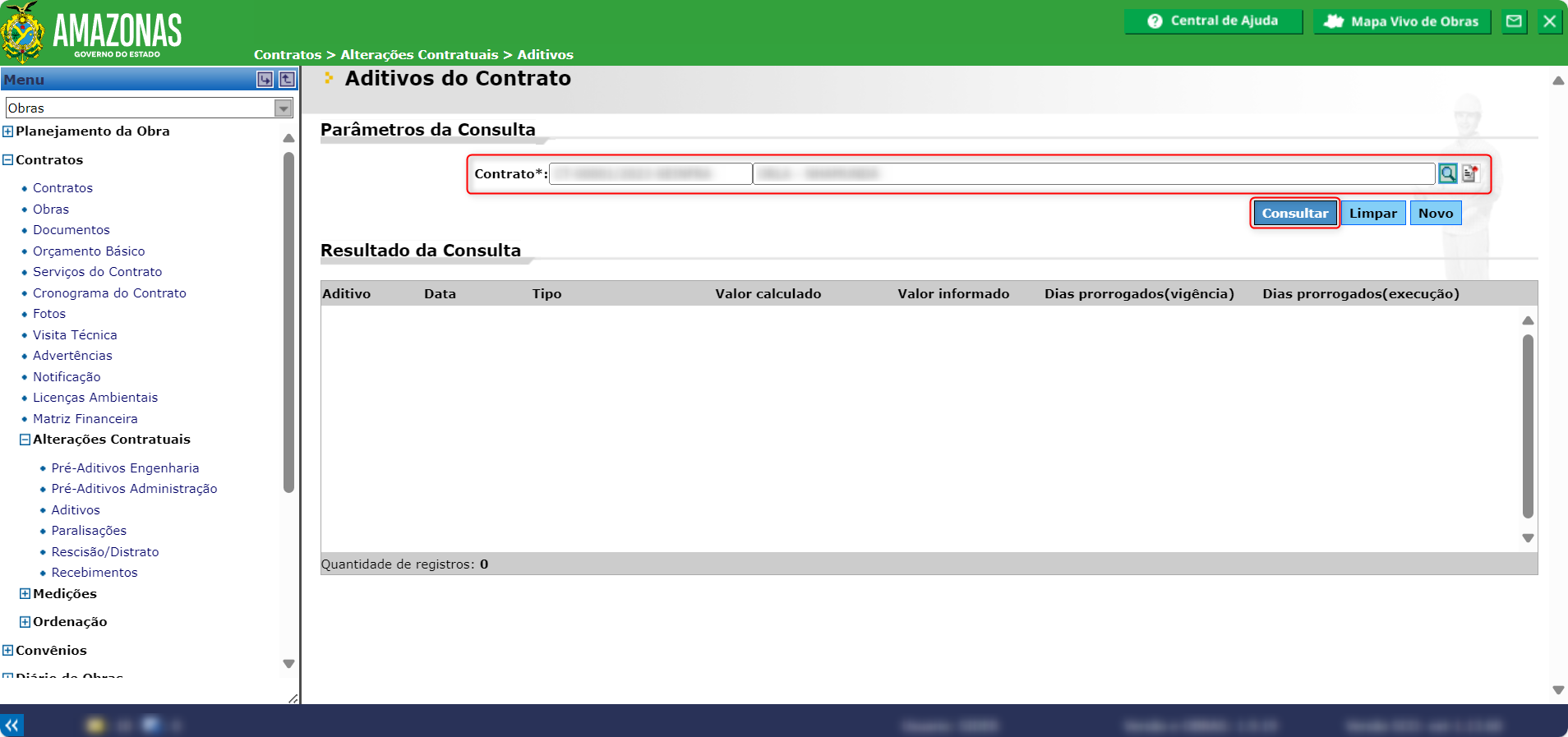Open Serviços do Contrato link

tap(98, 272)
